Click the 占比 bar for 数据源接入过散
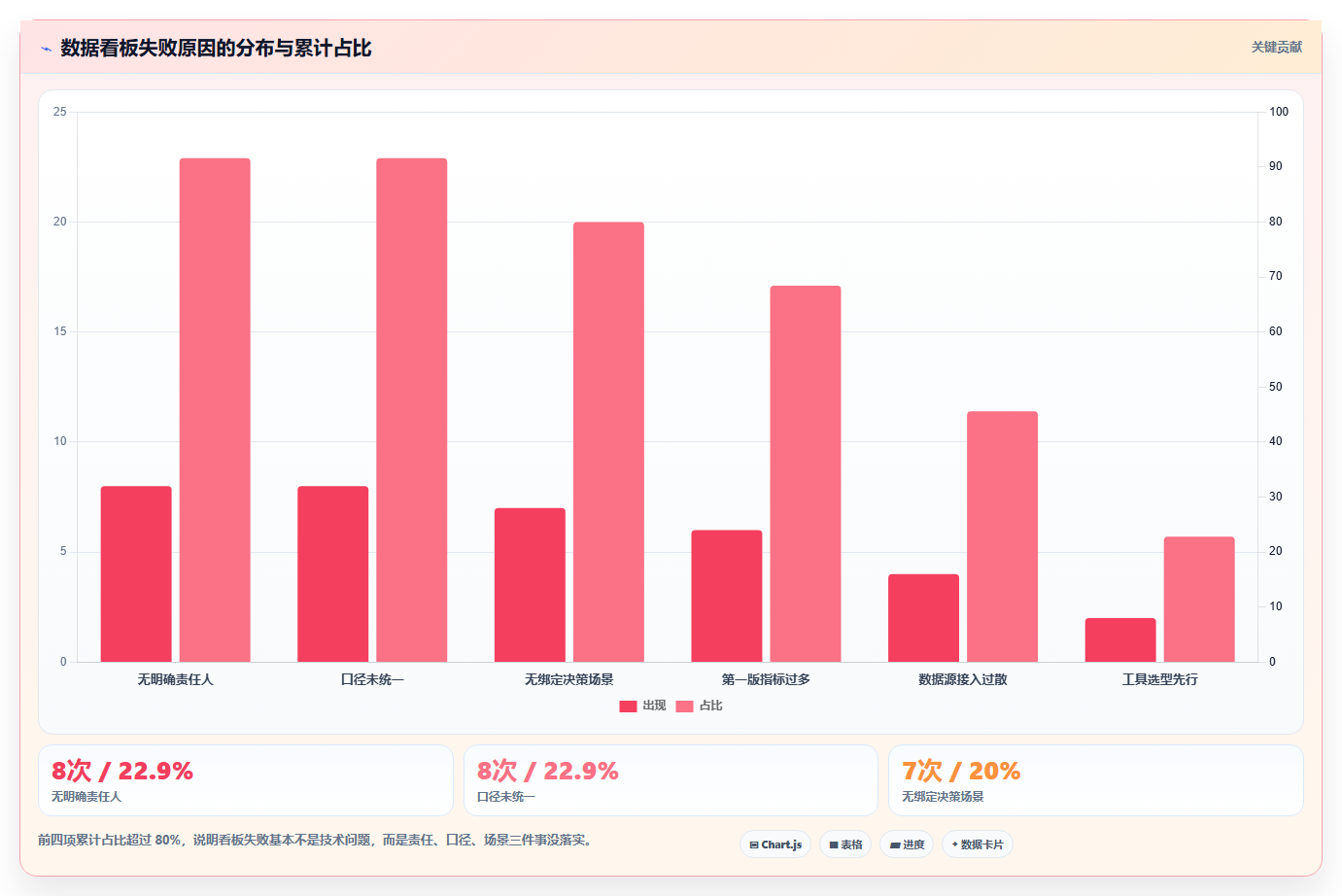Screen dimensions: 1342x896 point(1002,536)
